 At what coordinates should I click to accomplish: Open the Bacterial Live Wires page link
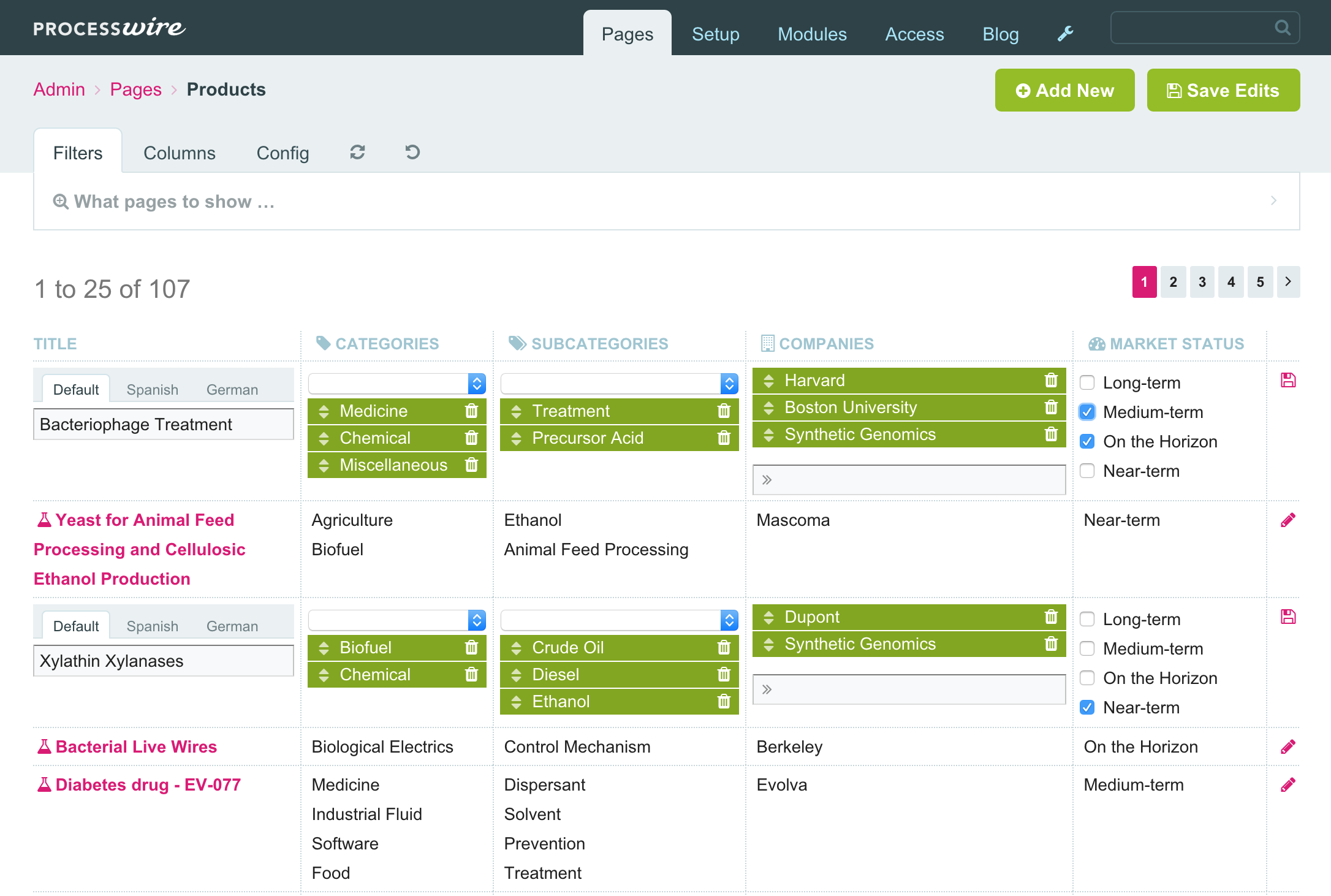pos(136,746)
